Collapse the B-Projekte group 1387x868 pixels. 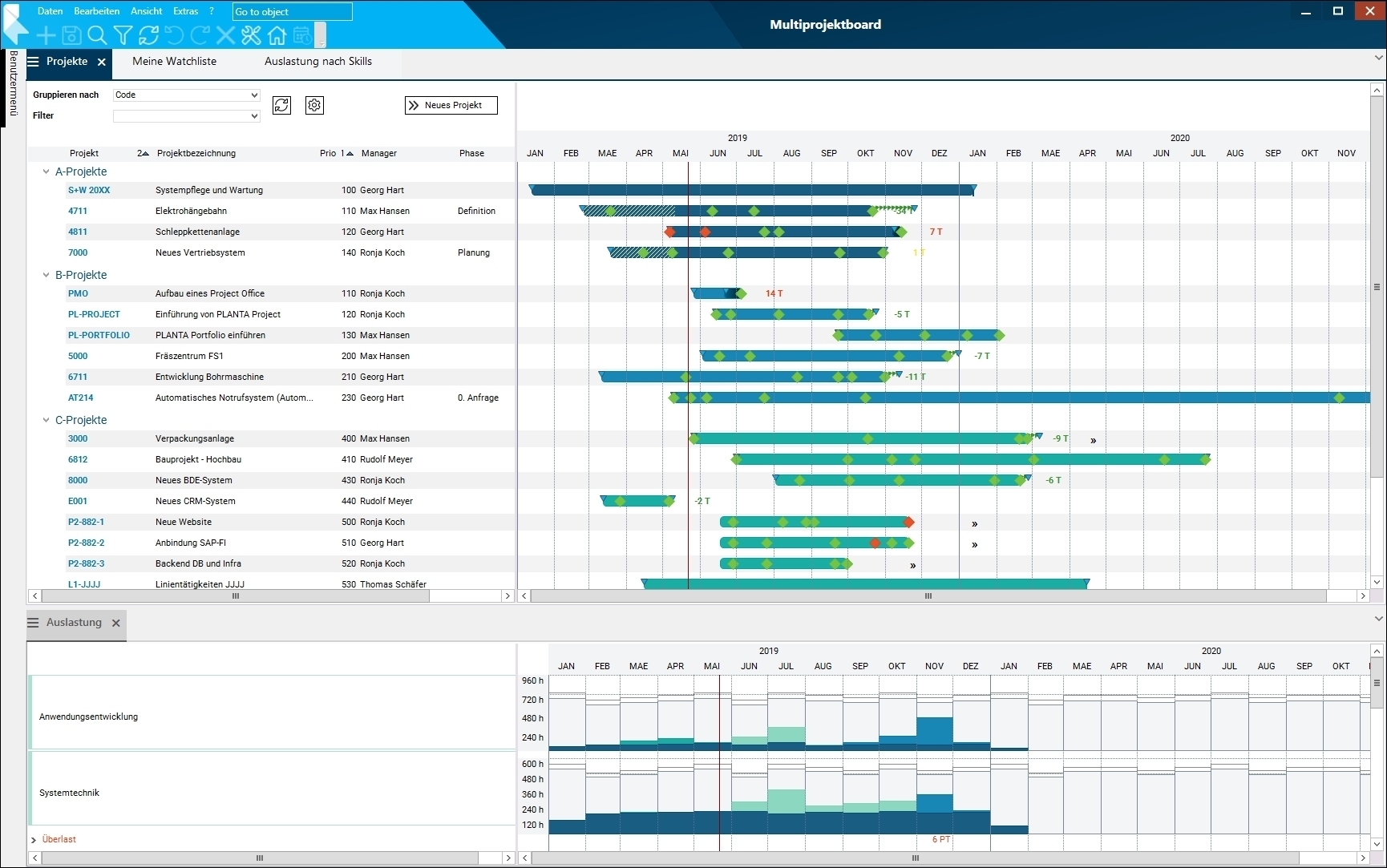point(46,275)
